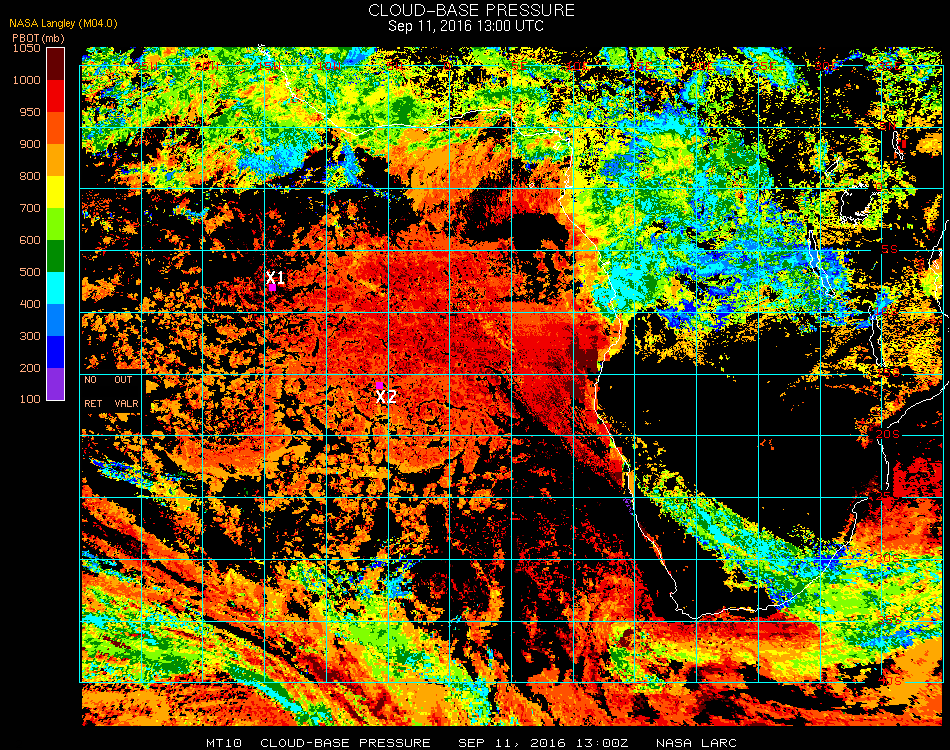Click the 600 value on the legend

coord(30,241)
